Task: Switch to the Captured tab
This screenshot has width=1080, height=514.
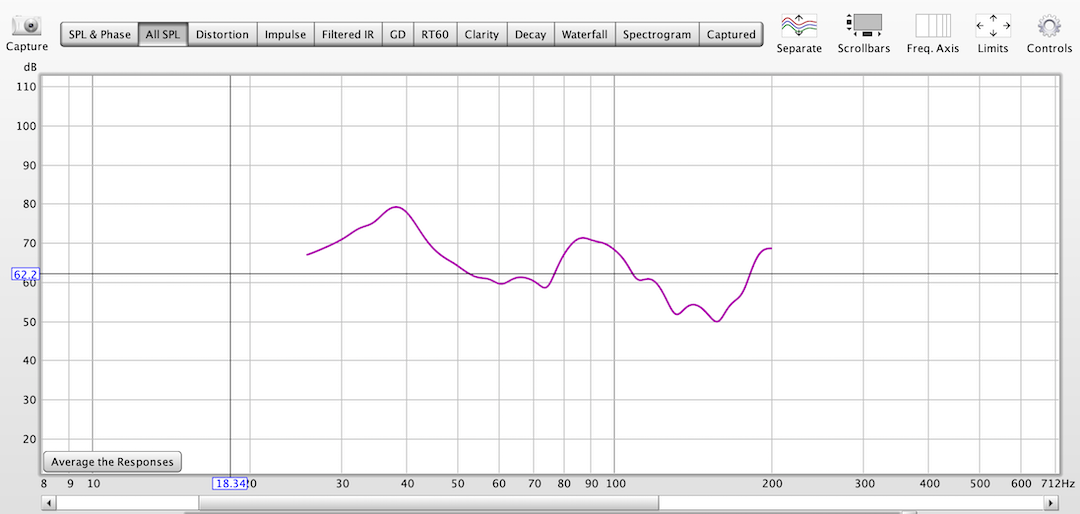Action: [x=731, y=34]
